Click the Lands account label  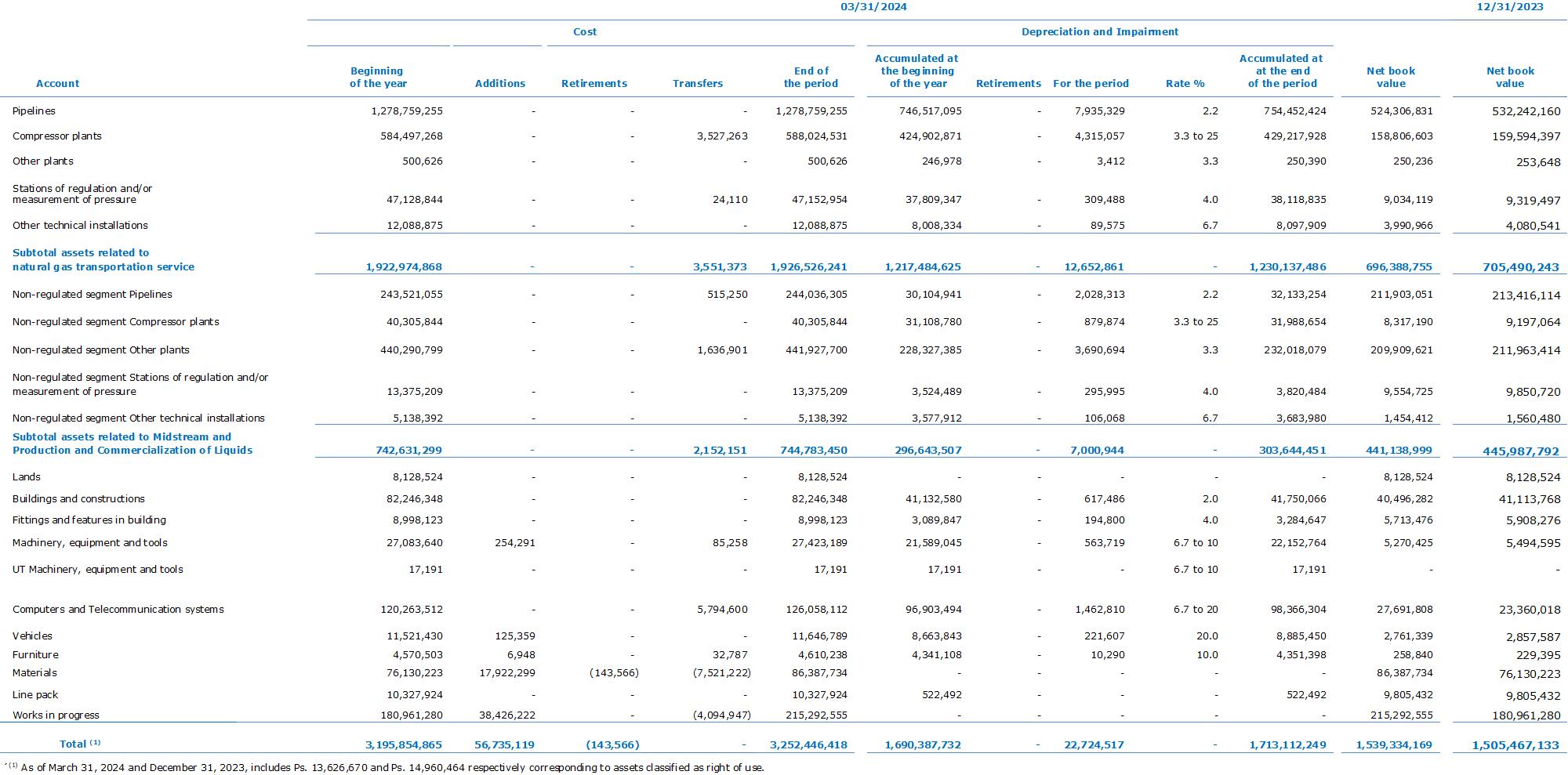tap(27, 477)
